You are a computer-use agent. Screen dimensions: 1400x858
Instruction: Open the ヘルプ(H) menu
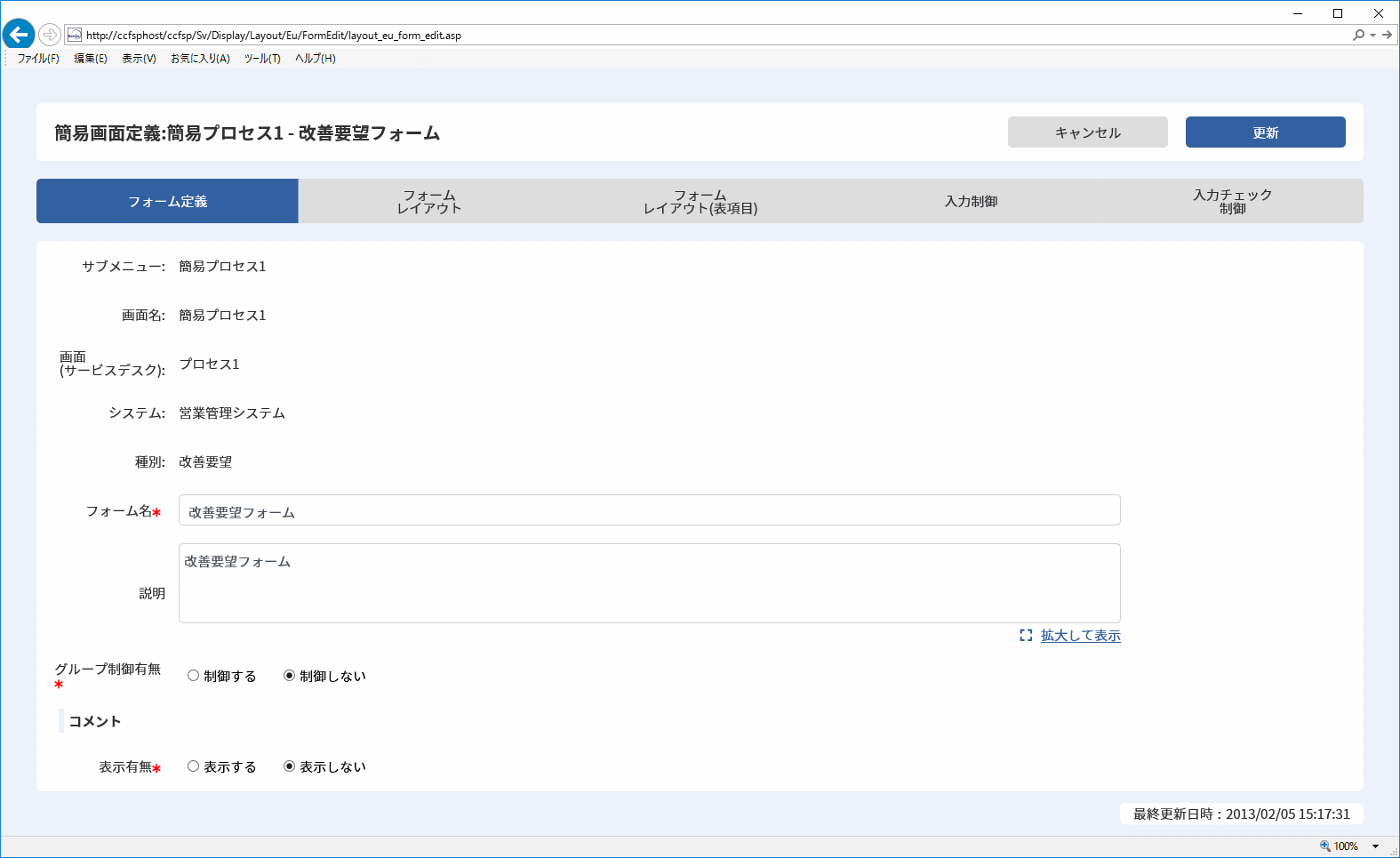coord(316,59)
